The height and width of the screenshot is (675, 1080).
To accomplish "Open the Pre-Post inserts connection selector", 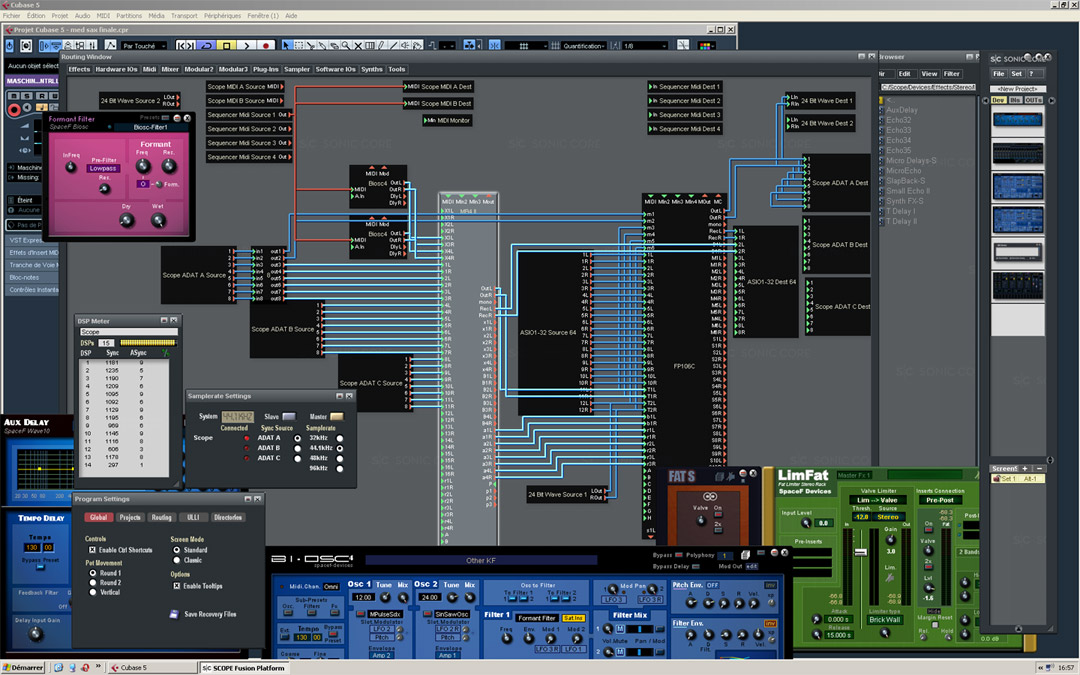I will point(939,500).
